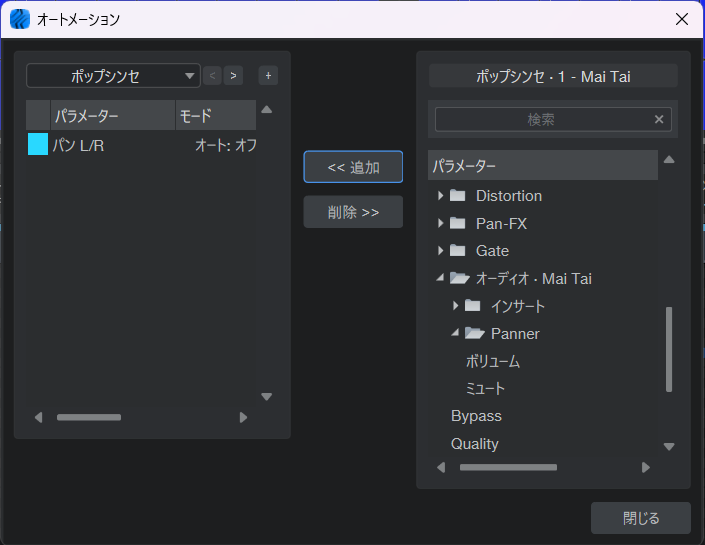The width and height of the screenshot is (705, 545).
Task: Select the Pan-FX tree item
Action: [x=501, y=223]
